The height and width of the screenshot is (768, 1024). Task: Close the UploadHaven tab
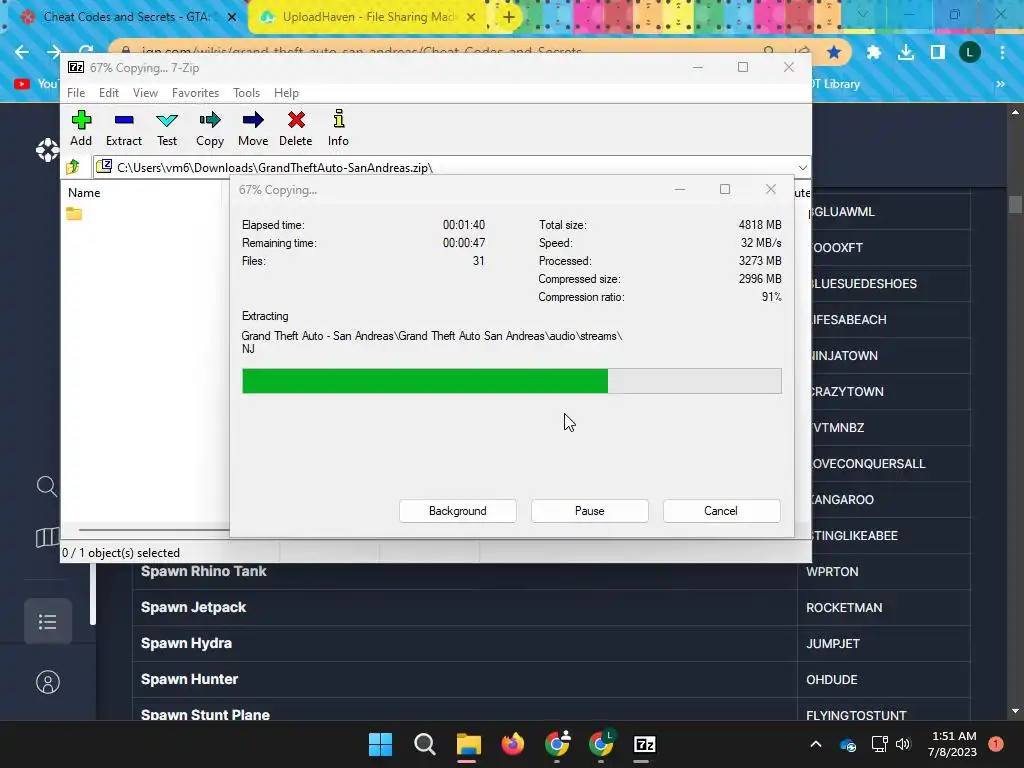pos(471,17)
